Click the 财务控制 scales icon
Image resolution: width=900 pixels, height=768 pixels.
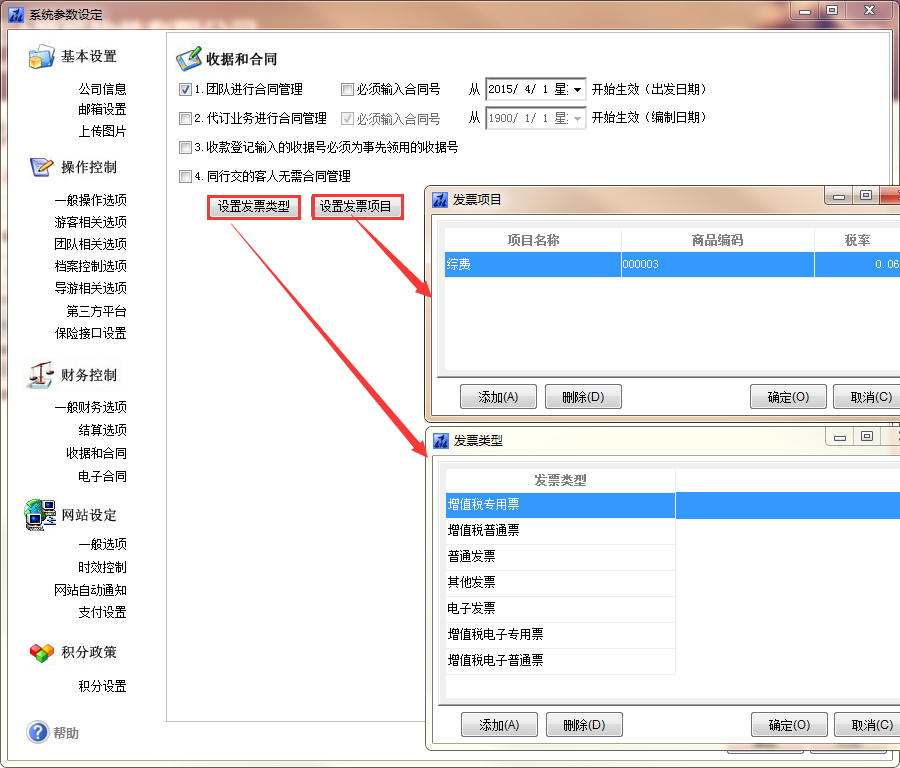pos(41,375)
